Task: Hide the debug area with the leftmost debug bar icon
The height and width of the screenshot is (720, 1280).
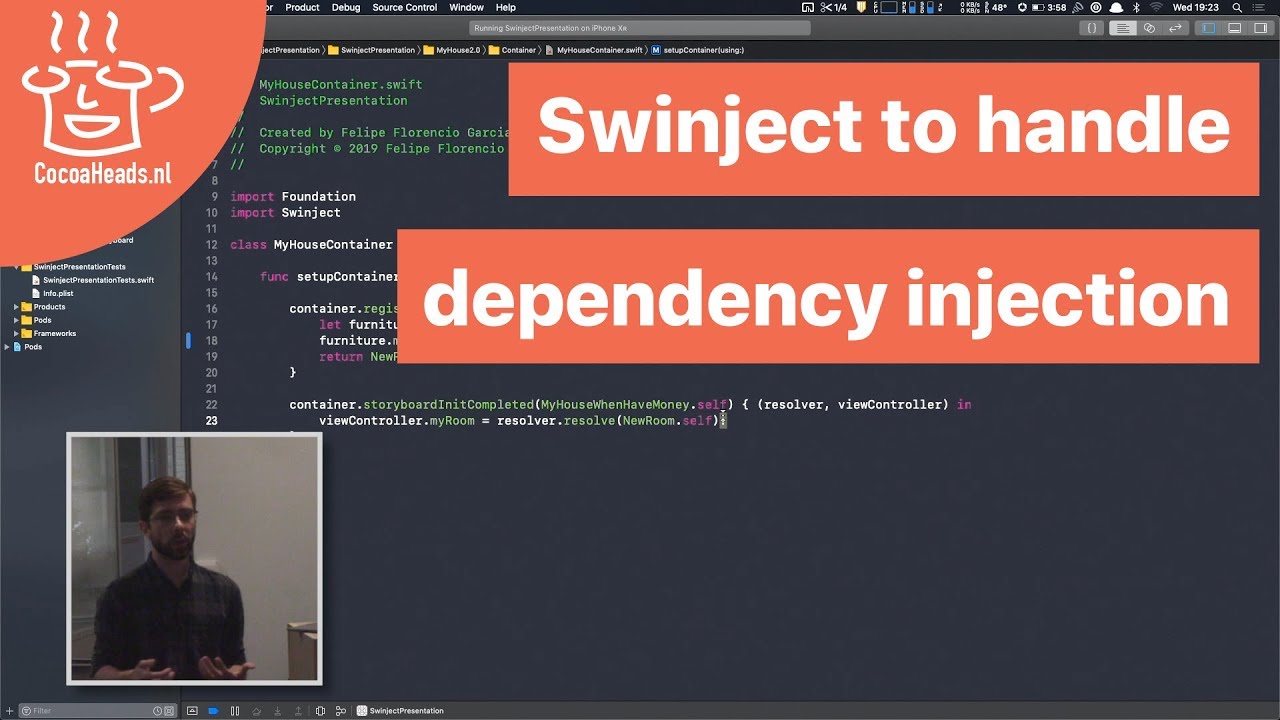Action: tap(192, 711)
